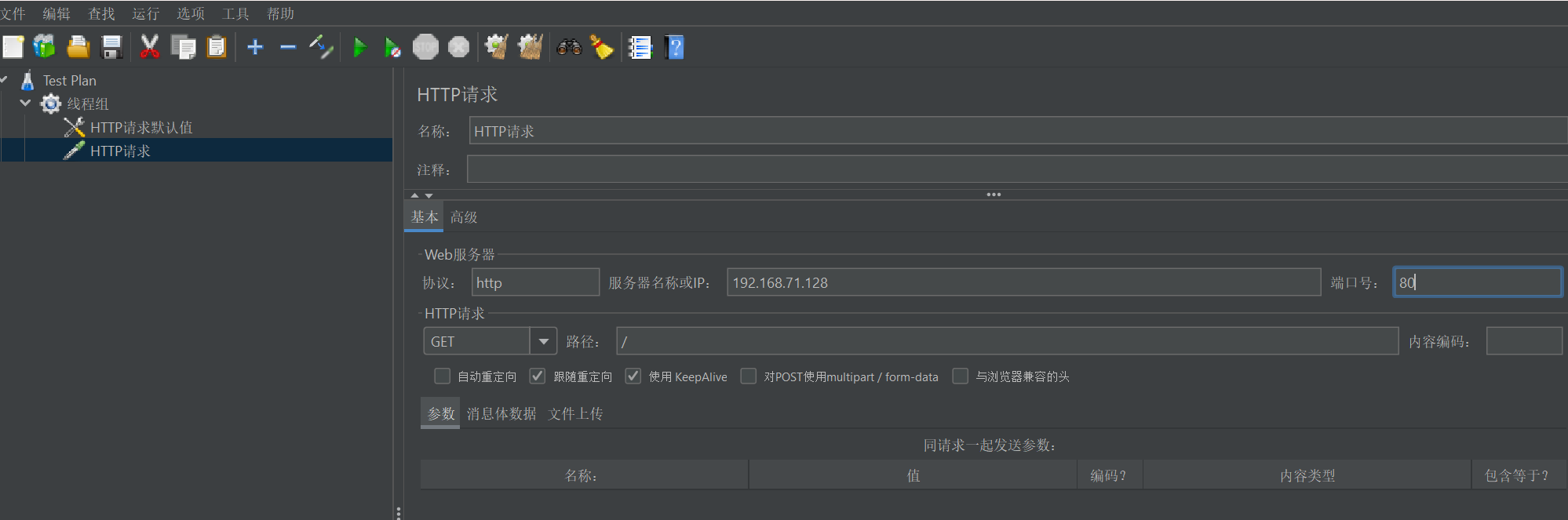Click the Stop test octagon icon
The height and width of the screenshot is (520, 1568).
tap(425, 47)
